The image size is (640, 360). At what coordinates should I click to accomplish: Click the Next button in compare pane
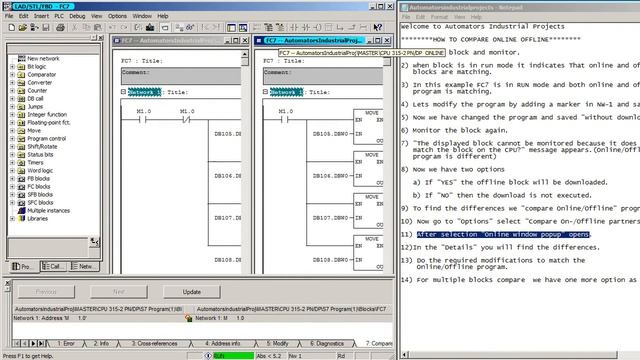click(x=119, y=292)
